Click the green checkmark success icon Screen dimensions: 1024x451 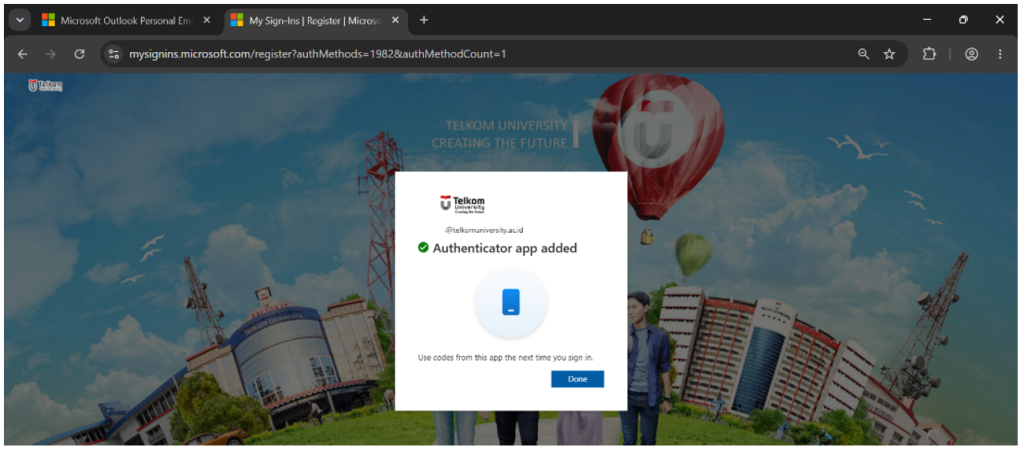(423, 247)
